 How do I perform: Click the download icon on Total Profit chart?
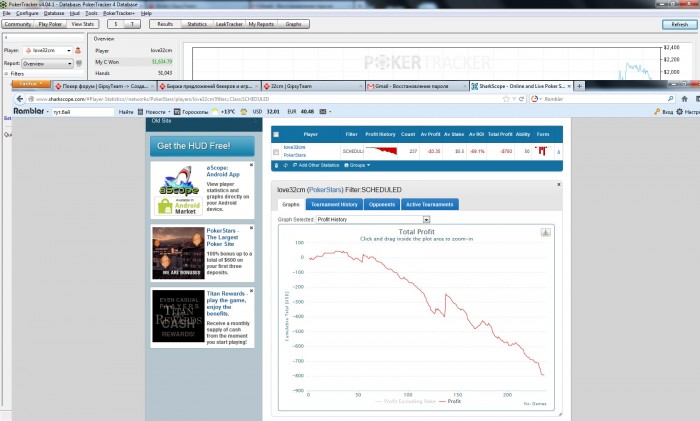coord(546,232)
